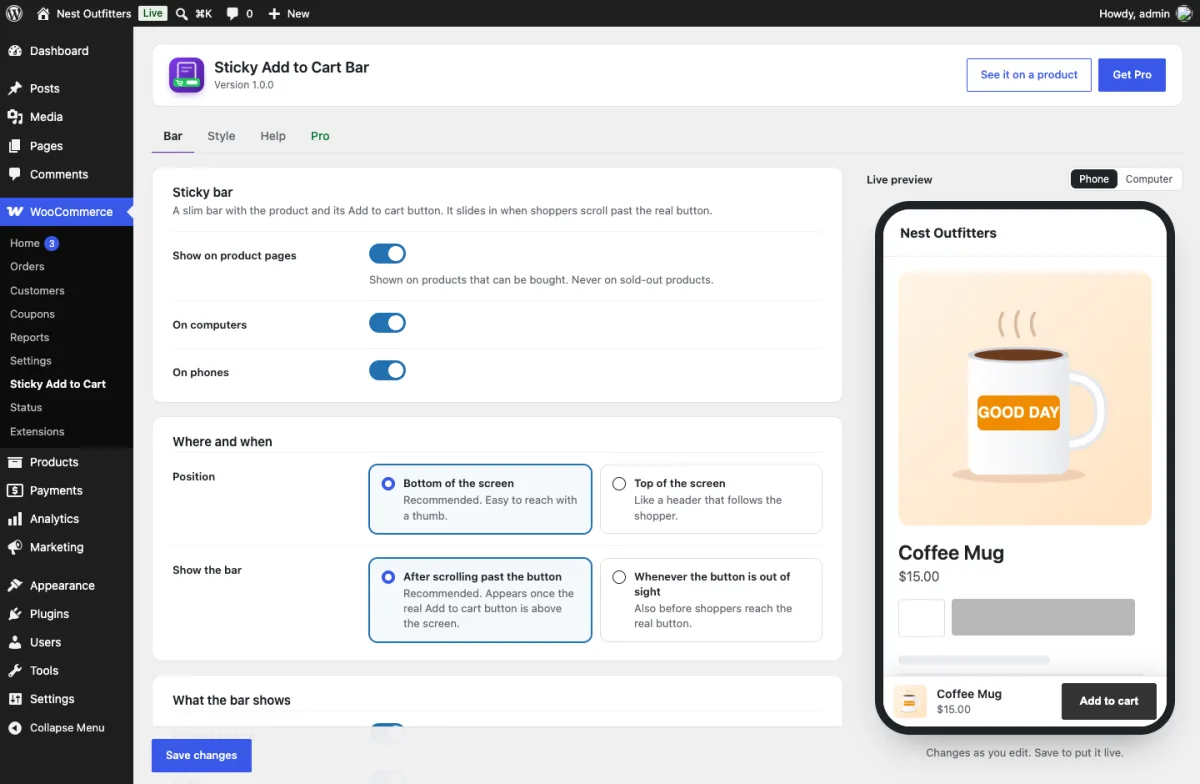Viewport: 1200px width, 784px height.
Task: Click the Version 1.0.0 text
Action: 244,85
